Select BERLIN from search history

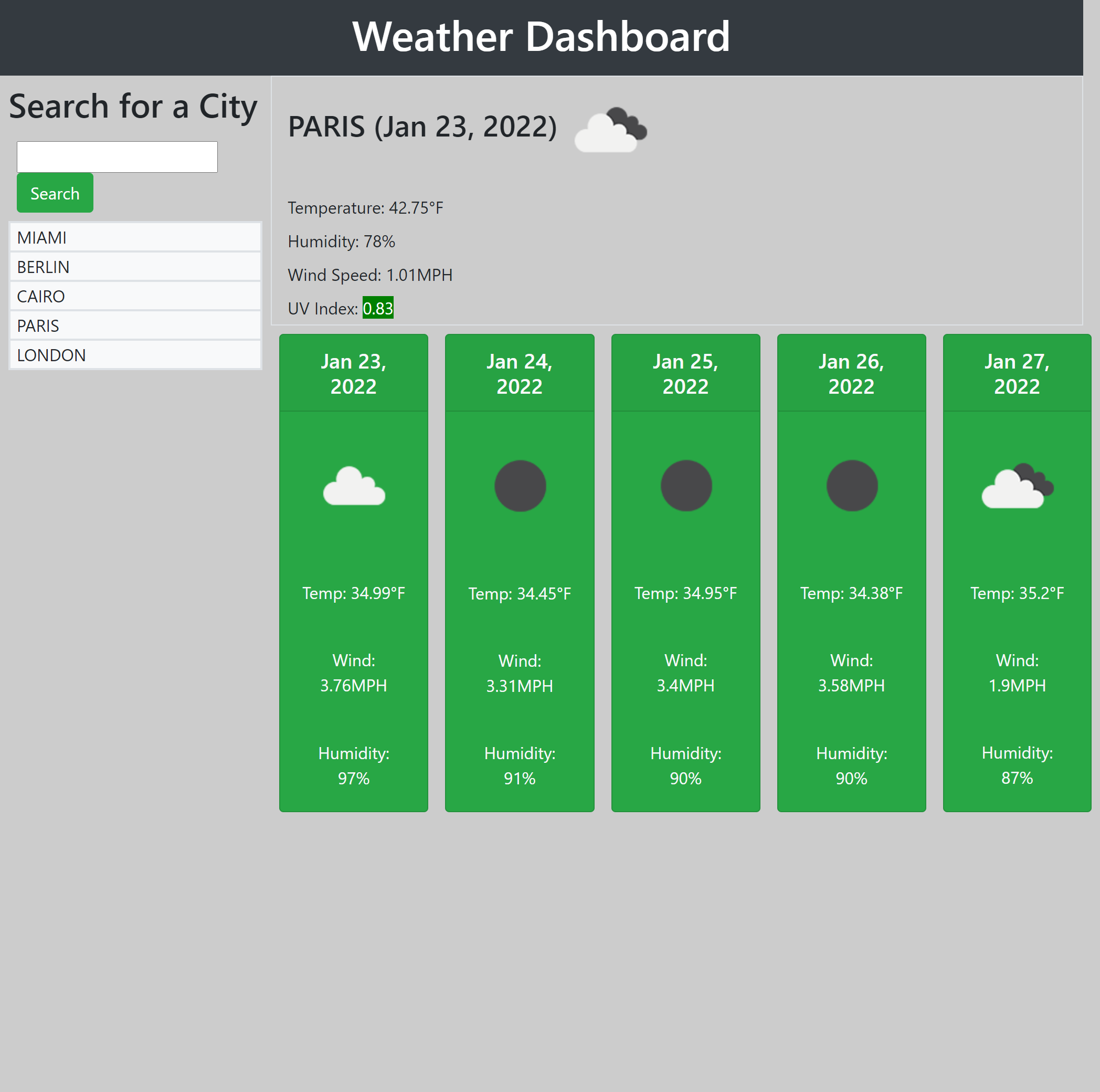click(135, 267)
